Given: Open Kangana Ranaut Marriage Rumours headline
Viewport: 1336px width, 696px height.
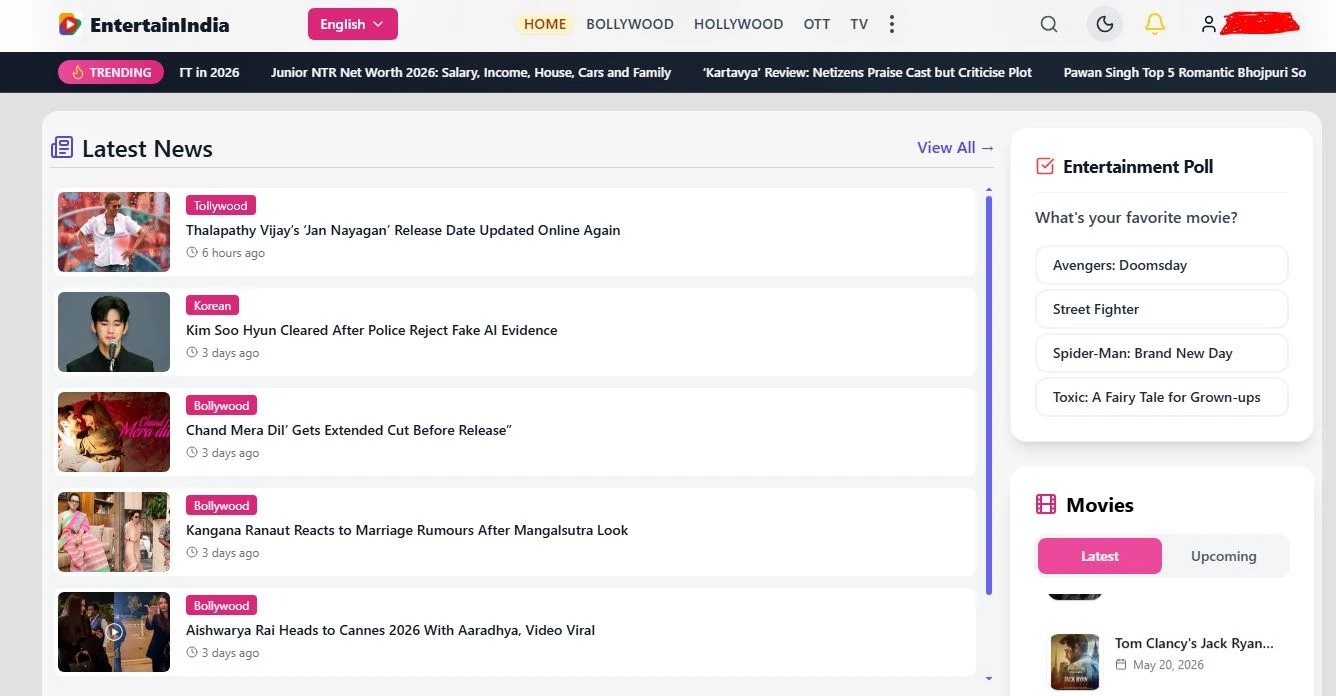Looking at the screenshot, I should (407, 530).
